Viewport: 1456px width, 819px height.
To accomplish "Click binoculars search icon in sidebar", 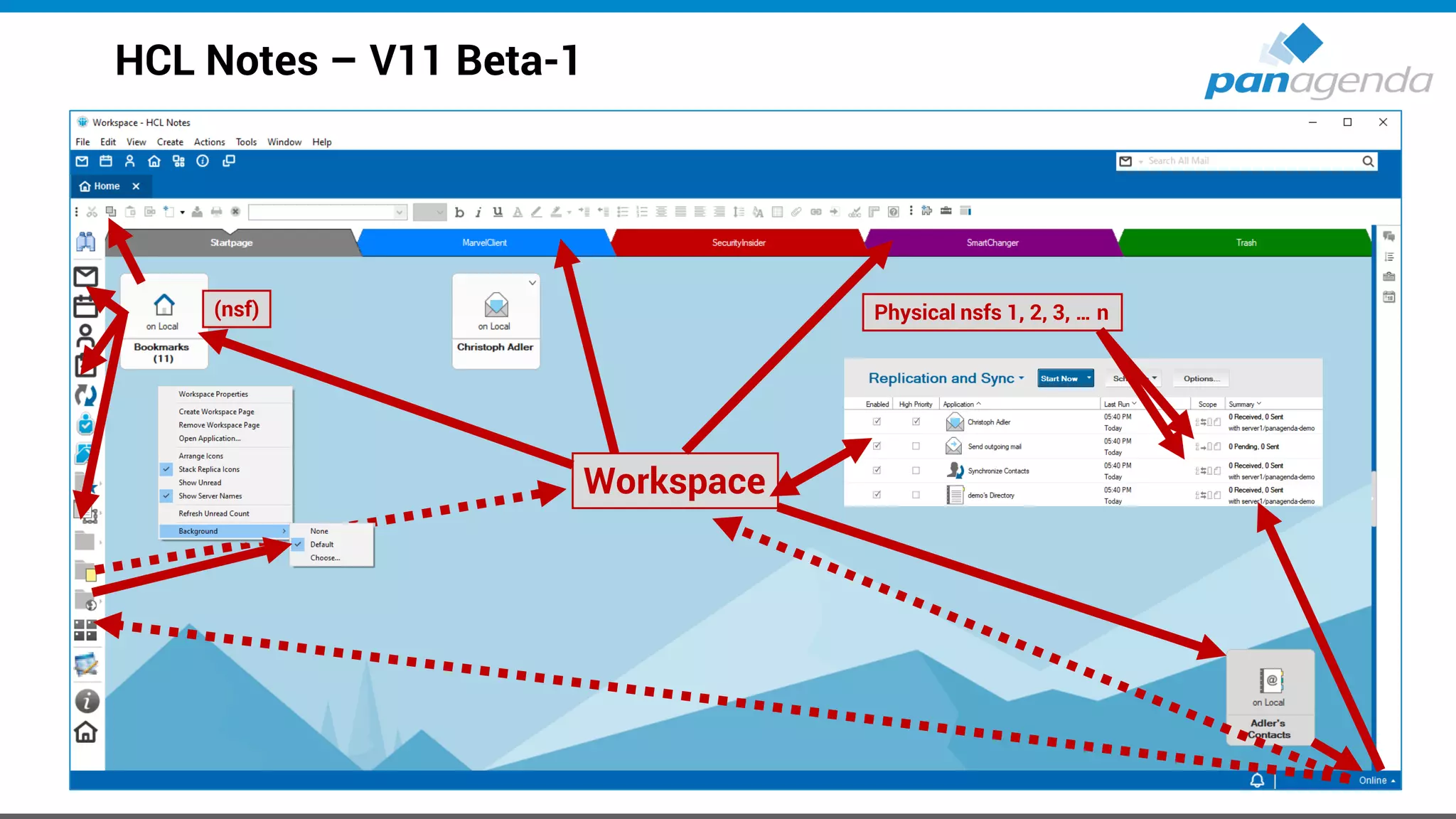I will click(86, 242).
